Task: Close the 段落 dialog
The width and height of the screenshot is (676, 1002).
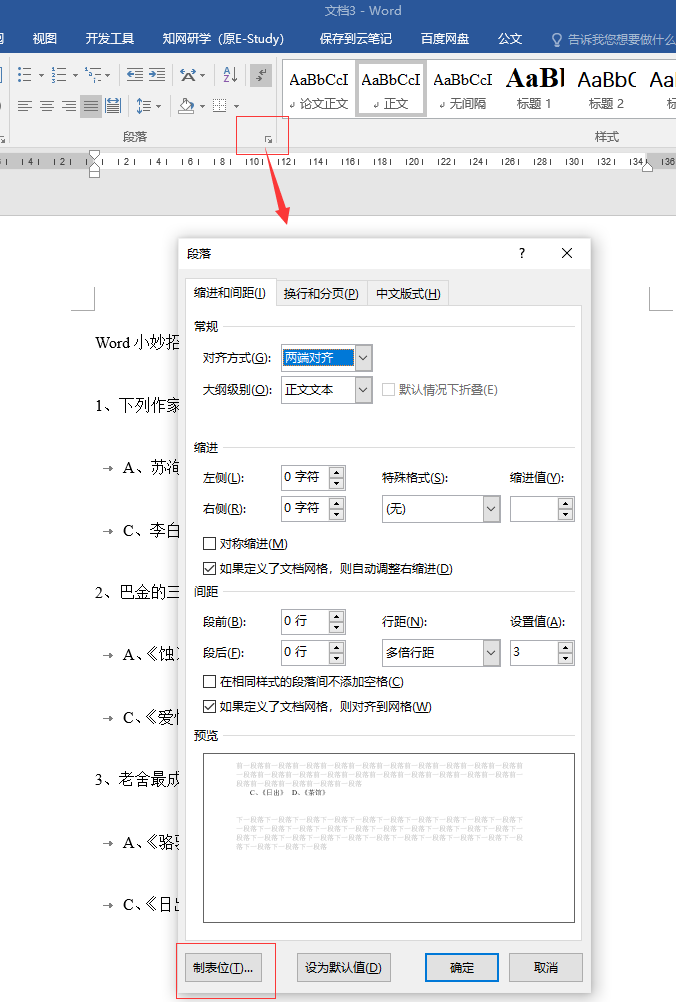Action: click(x=567, y=253)
